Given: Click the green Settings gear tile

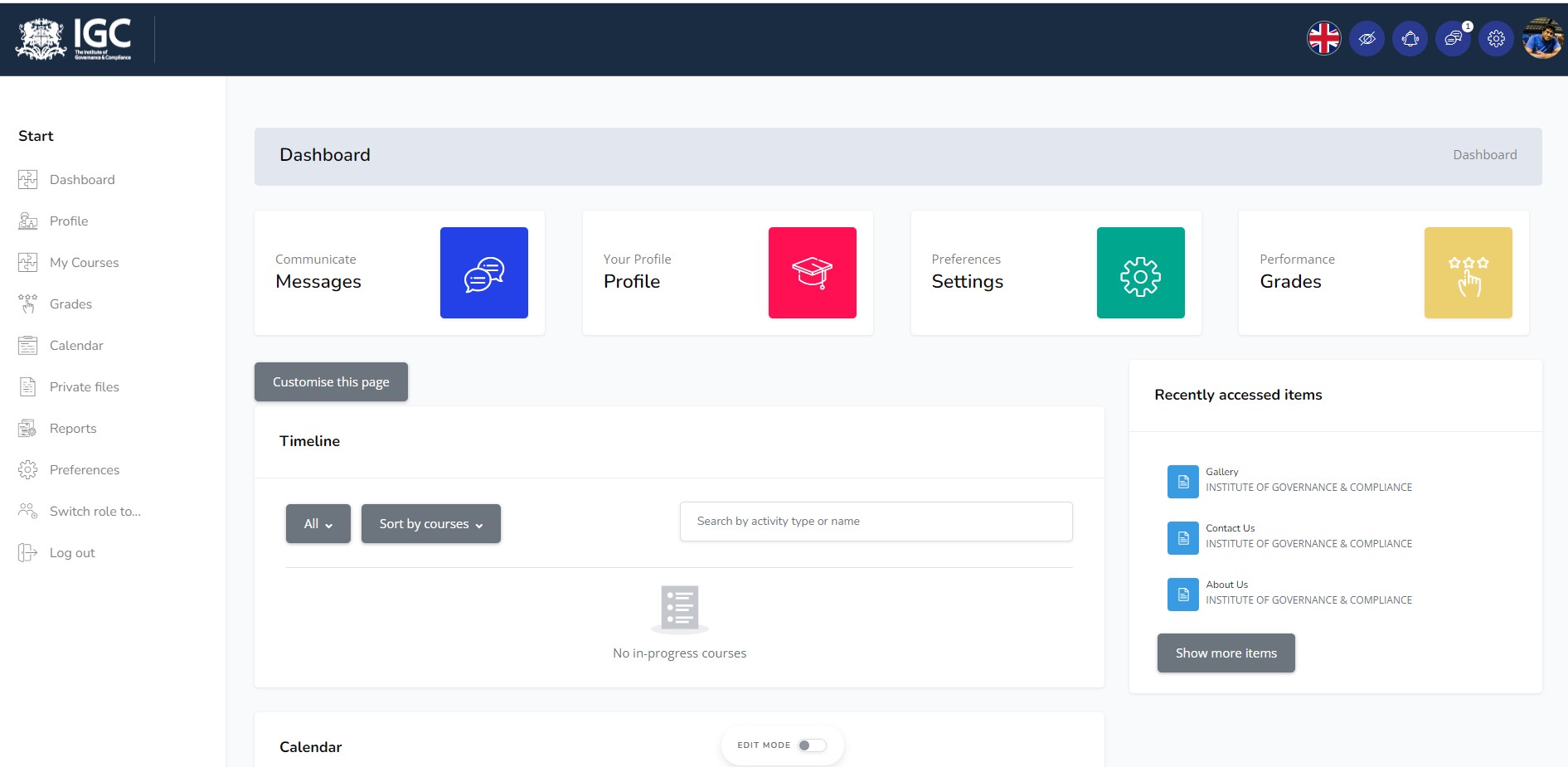Looking at the screenshot, I should (x=1141, y=272).
